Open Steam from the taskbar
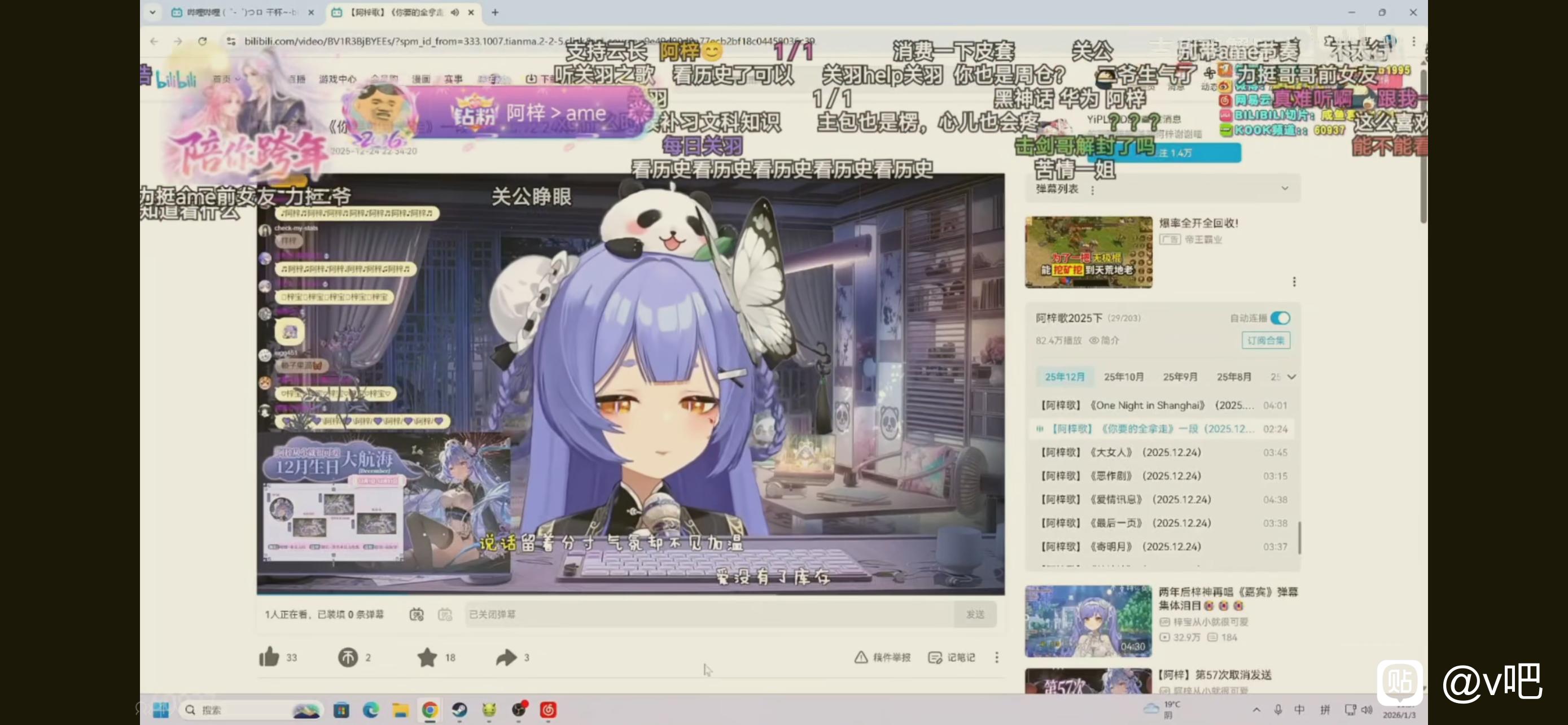This screenshot has height=725, width=1568. click(459, 710)
